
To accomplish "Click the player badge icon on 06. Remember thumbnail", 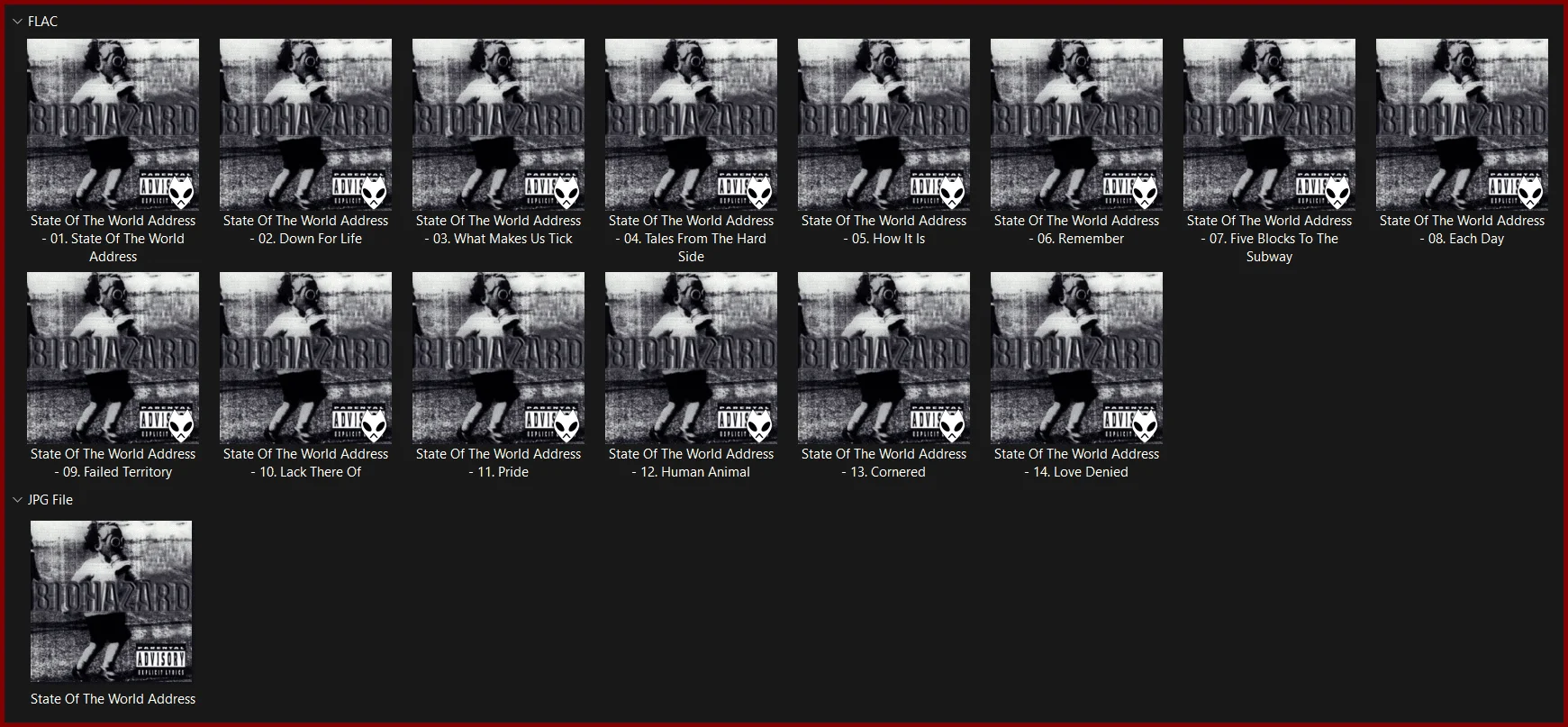I will [1146, 192].
